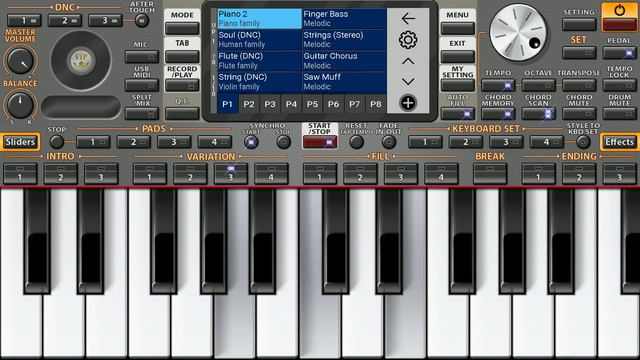Screen dimensions: 640x360
Task: Turn the large data dial
Action: tap(518, 33)
